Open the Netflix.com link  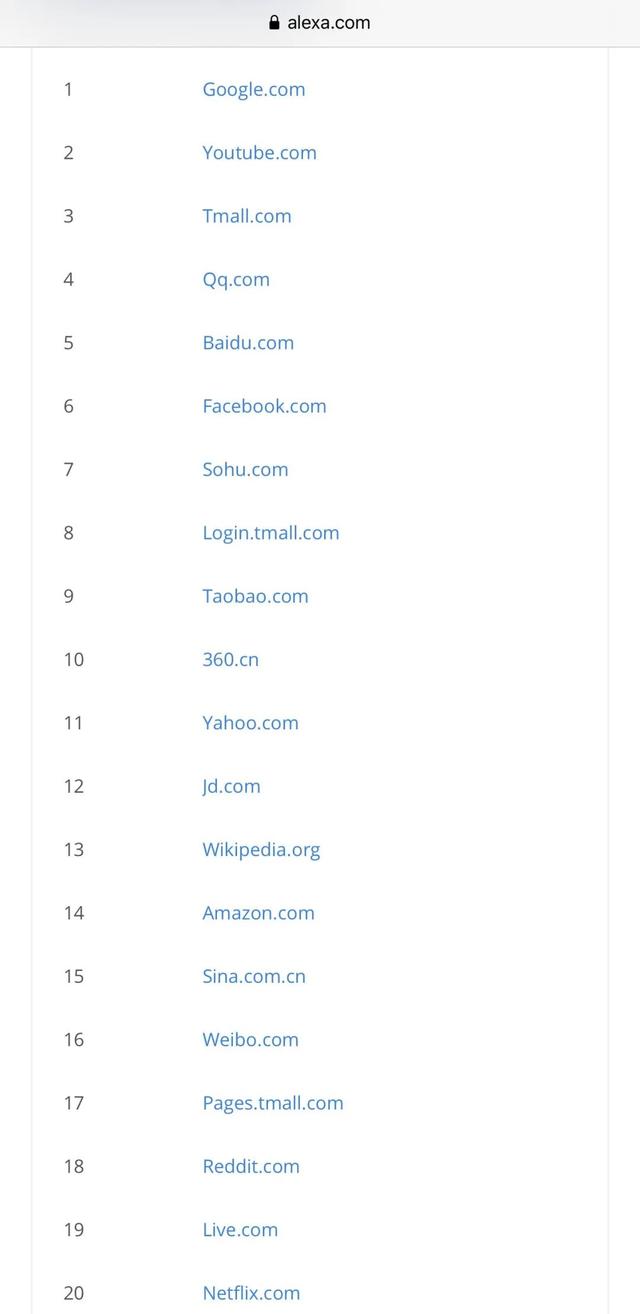[x=251, y=1293]
